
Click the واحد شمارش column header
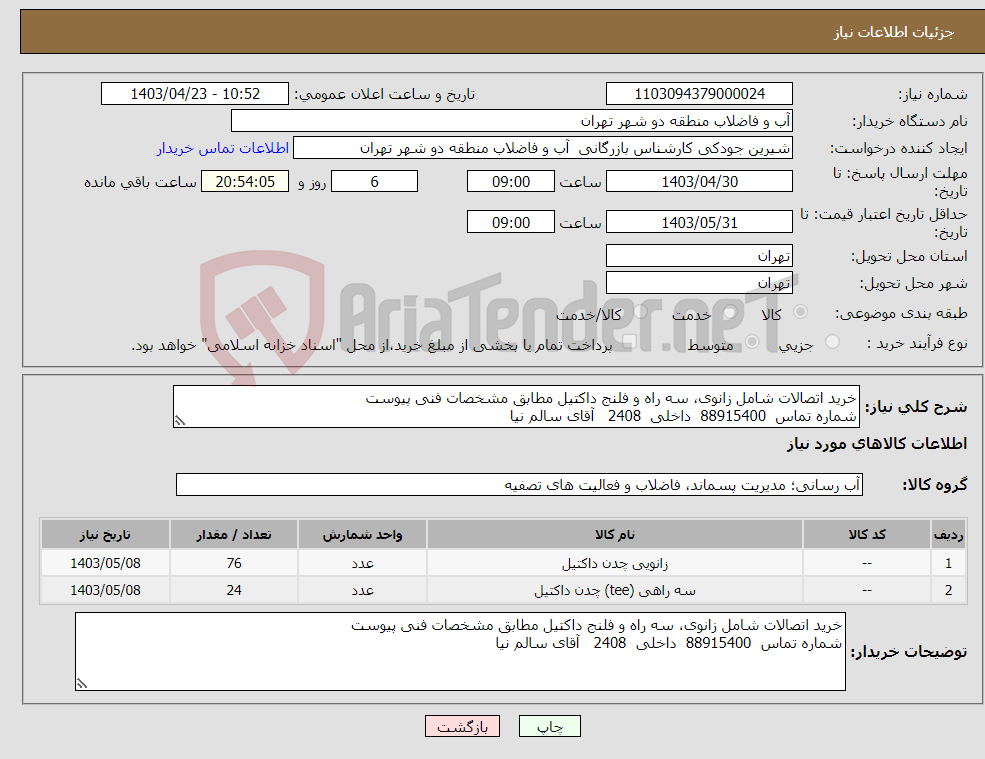[x=362, y=535]
